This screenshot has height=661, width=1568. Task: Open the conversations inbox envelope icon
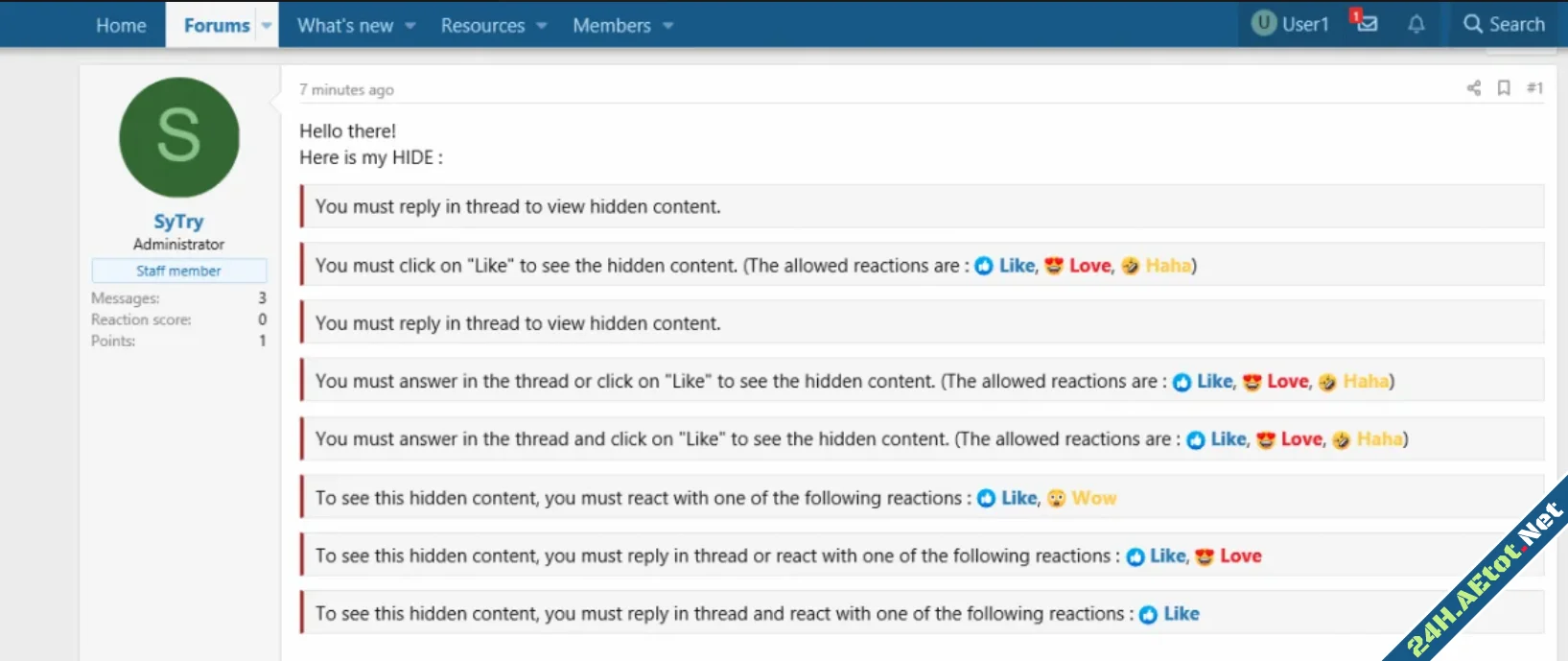tap(1366, 23)
